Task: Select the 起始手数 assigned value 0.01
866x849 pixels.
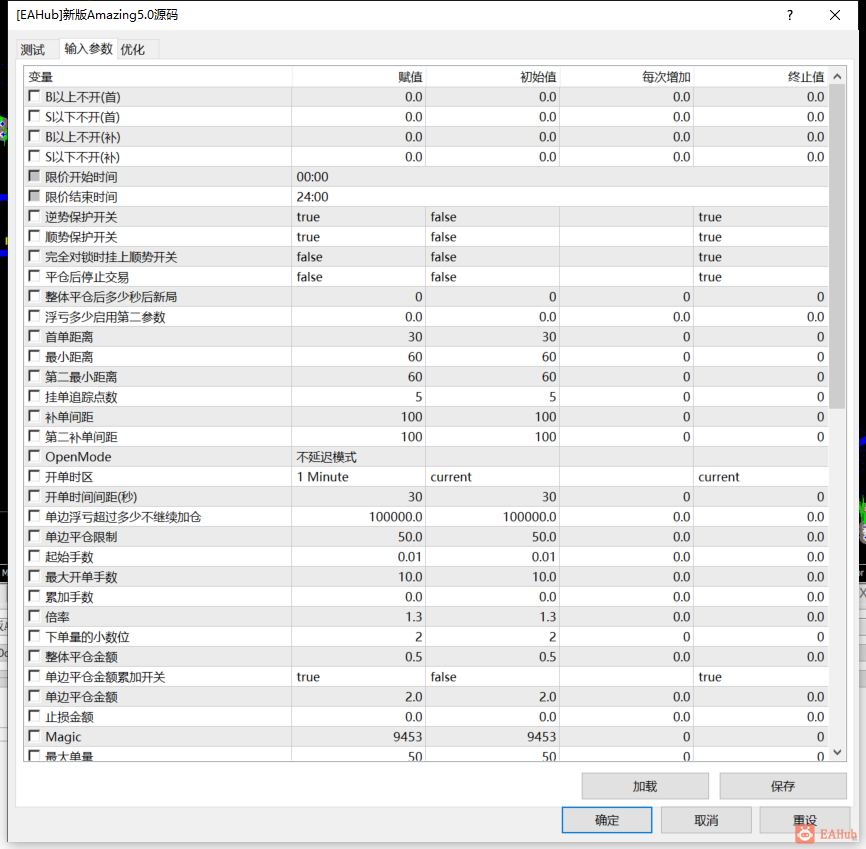Action: click(358, 557)
